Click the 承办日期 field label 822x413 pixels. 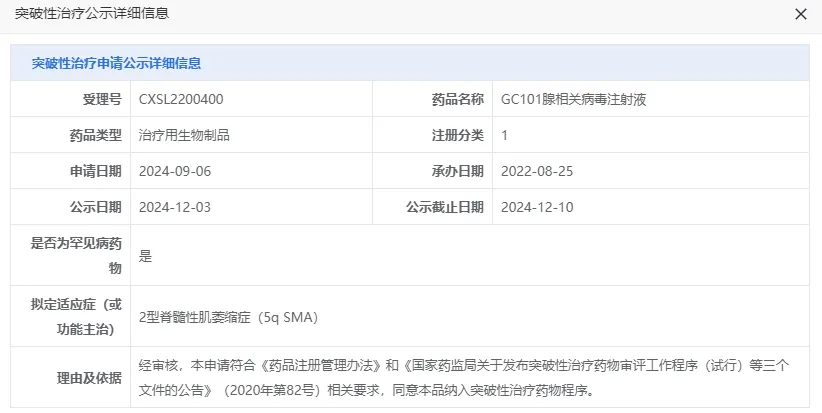click(457, 171)
